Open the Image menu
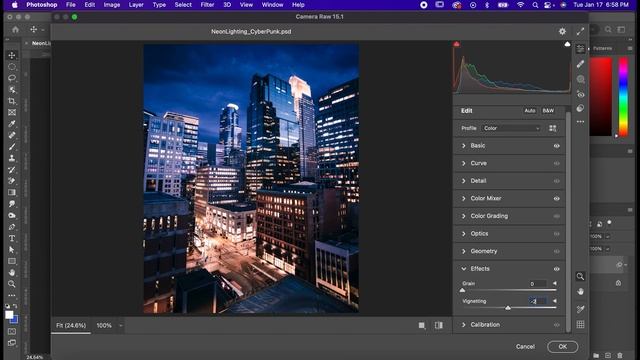 point(111,5)
